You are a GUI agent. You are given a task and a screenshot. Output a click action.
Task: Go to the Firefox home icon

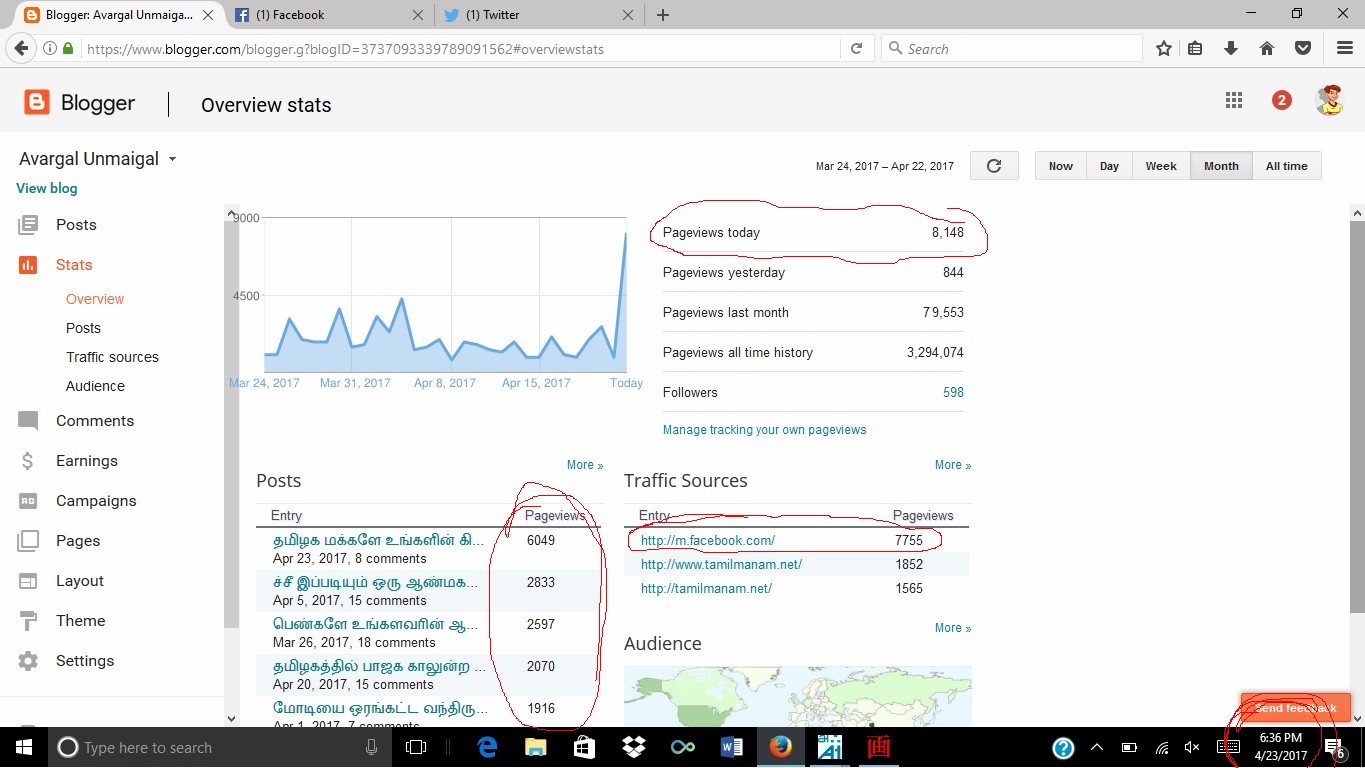point(1267,48)
